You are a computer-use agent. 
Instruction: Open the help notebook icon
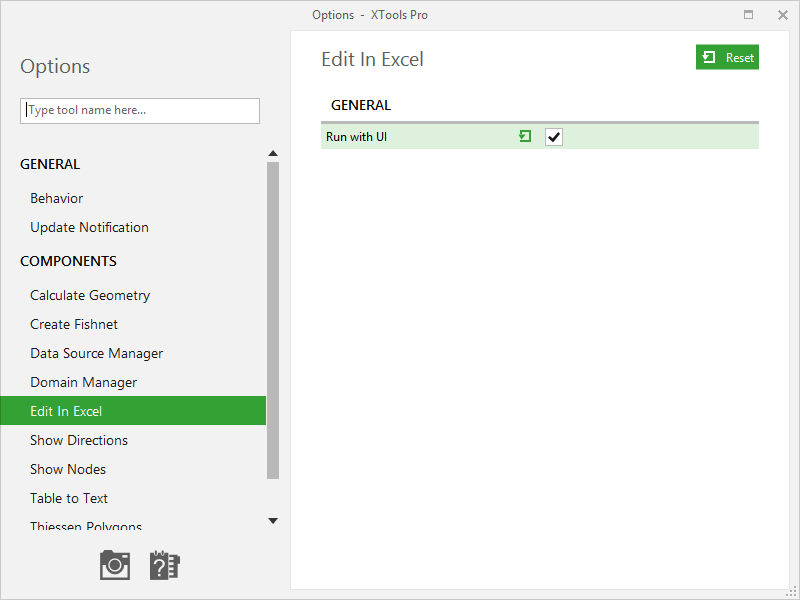click(164, 565)
